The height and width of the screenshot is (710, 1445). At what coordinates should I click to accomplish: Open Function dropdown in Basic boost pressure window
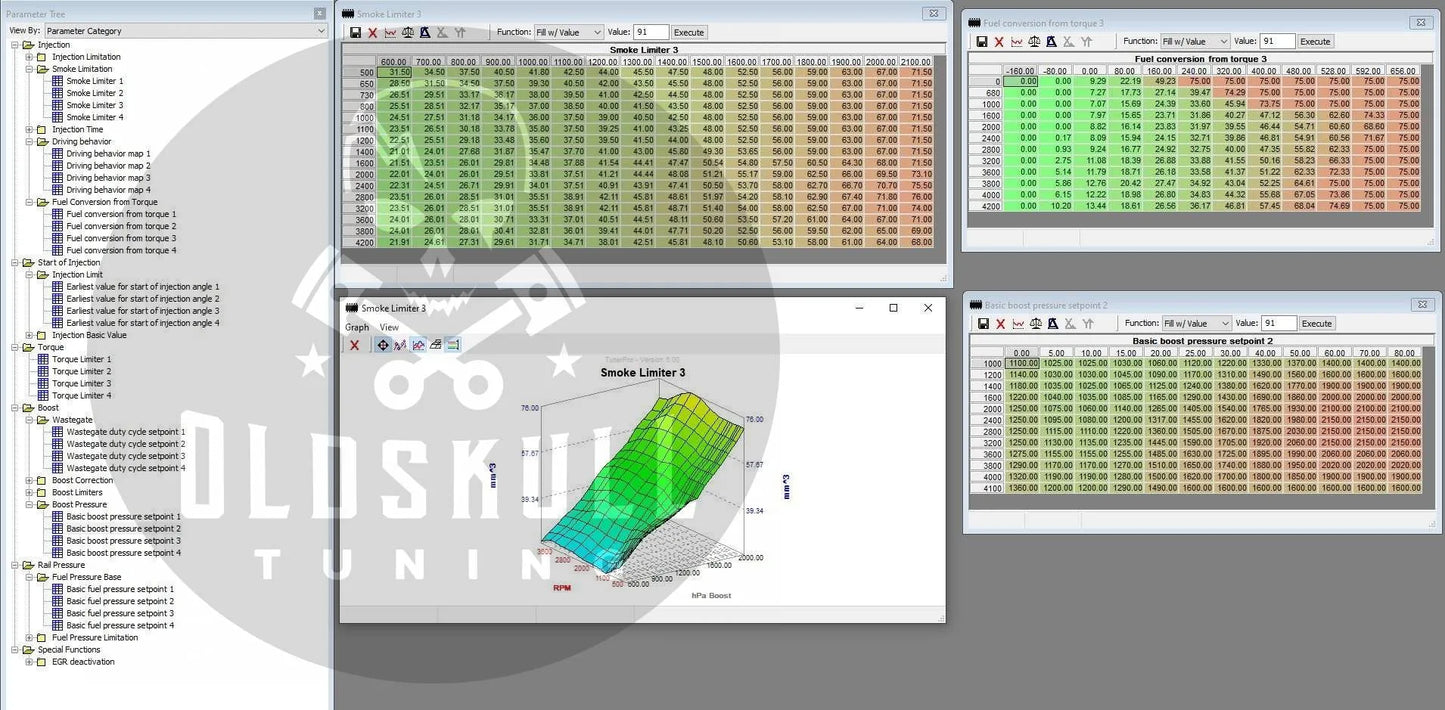(1195, 323)
